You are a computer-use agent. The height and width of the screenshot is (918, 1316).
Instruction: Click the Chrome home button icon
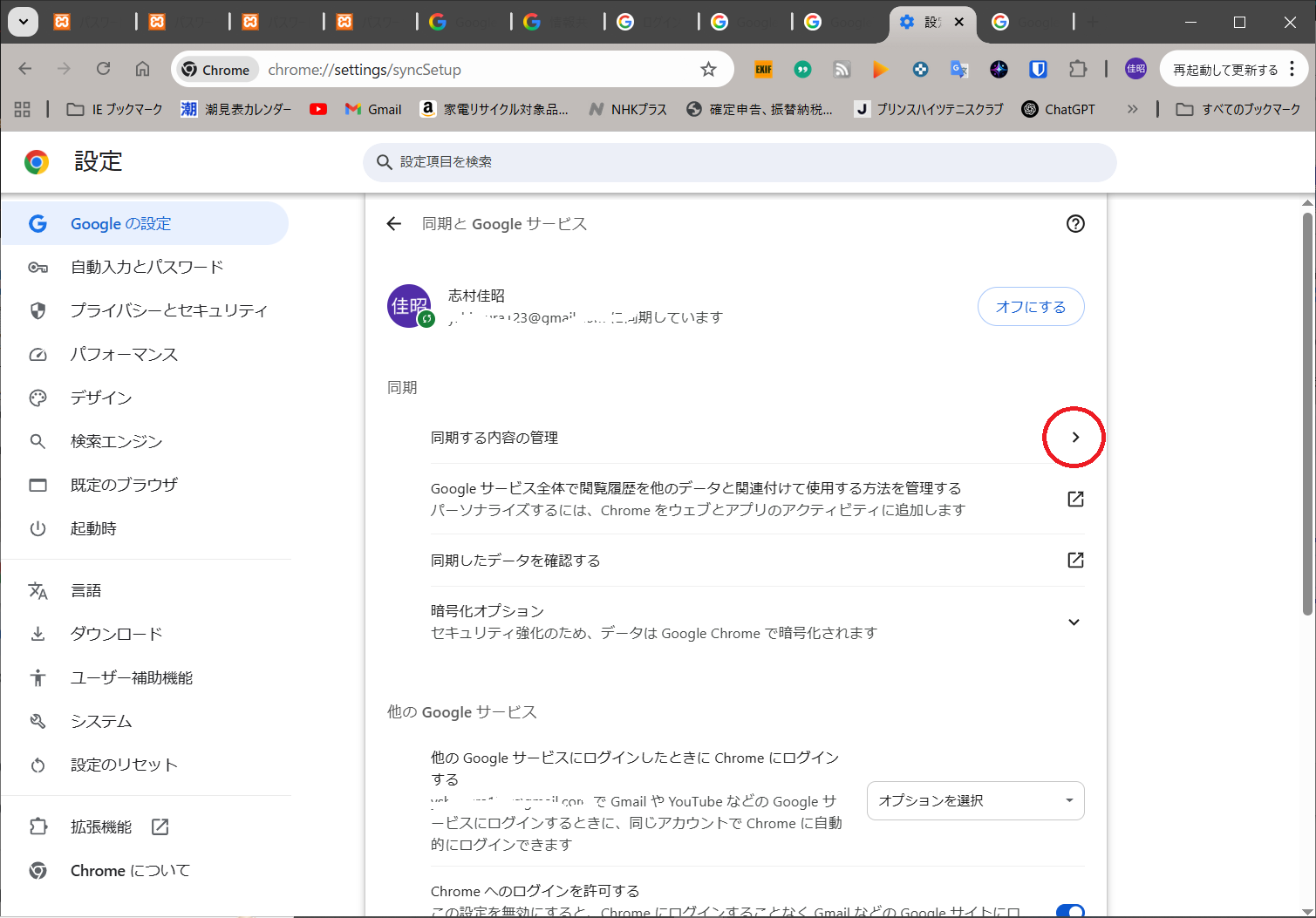pos(142,69)
